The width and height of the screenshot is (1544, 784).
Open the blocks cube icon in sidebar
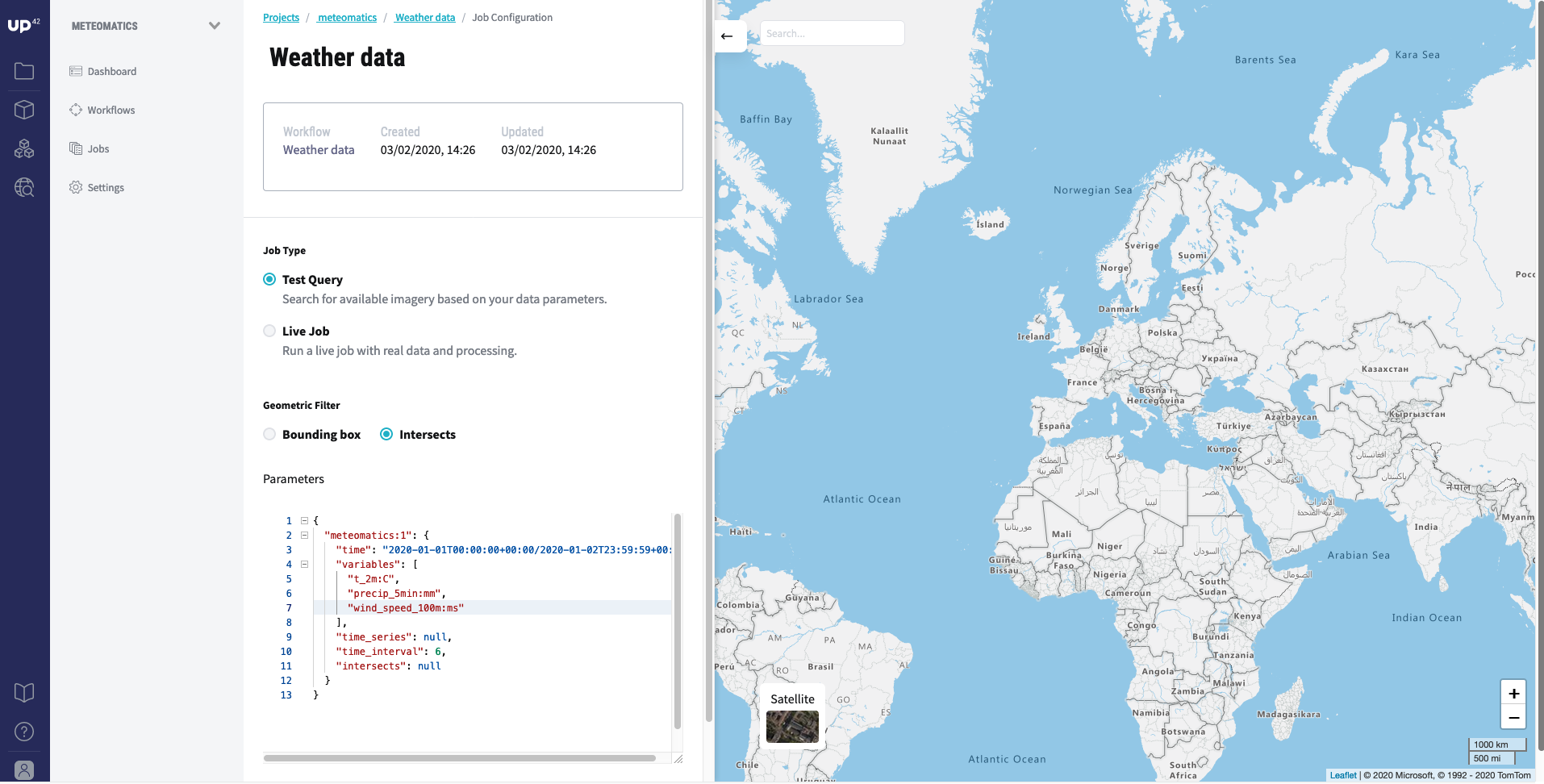point(24,110)
